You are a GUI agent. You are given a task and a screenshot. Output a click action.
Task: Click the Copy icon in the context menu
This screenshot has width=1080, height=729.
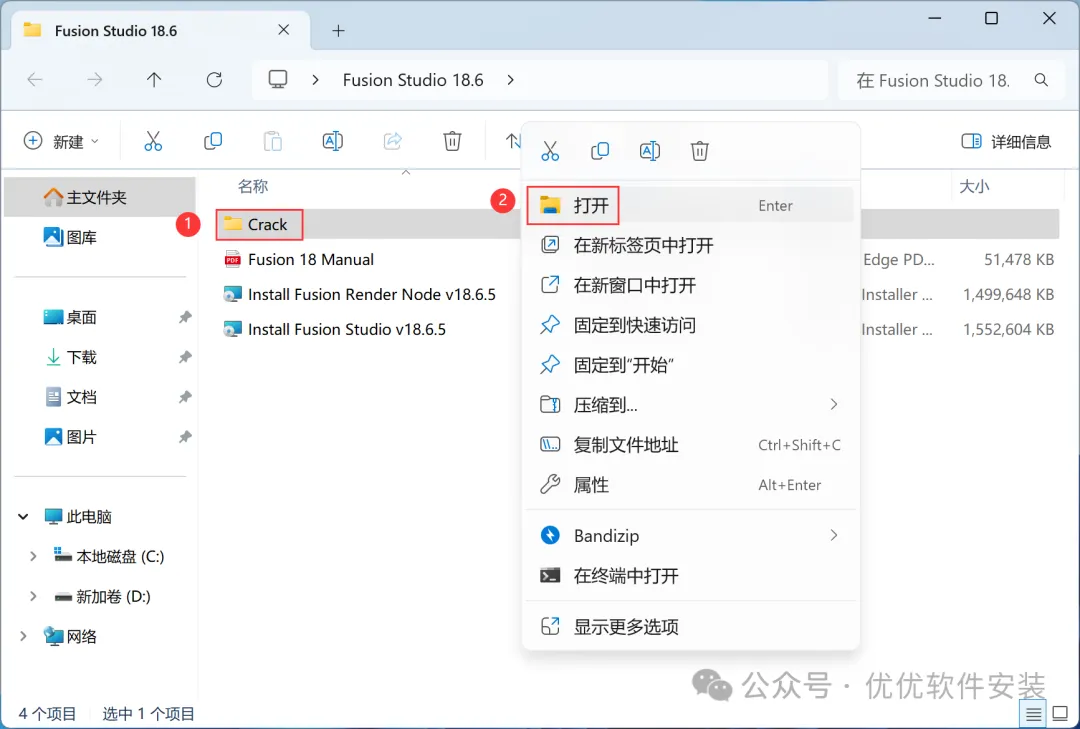600,150
